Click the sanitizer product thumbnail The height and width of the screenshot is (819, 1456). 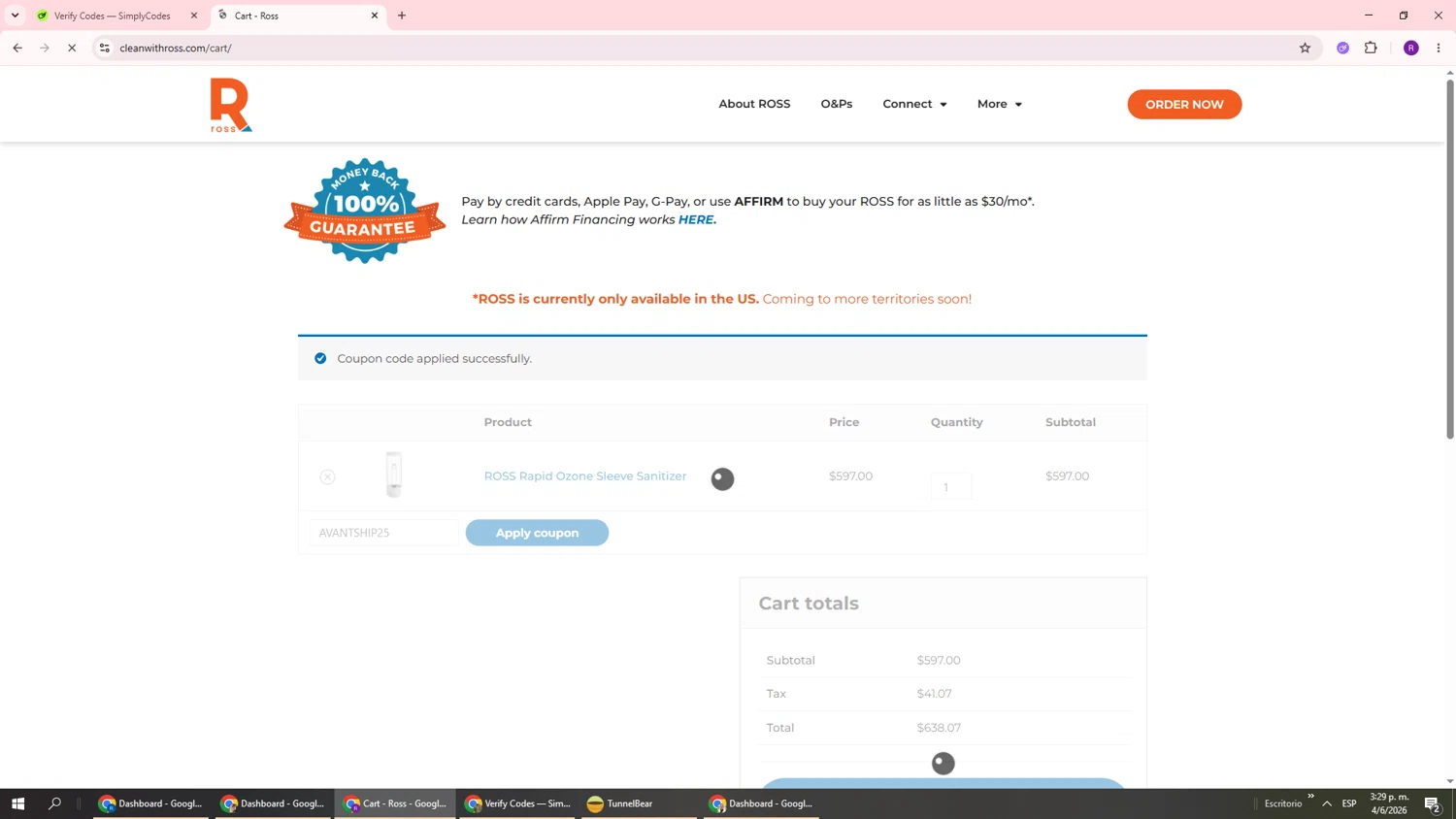393,475
